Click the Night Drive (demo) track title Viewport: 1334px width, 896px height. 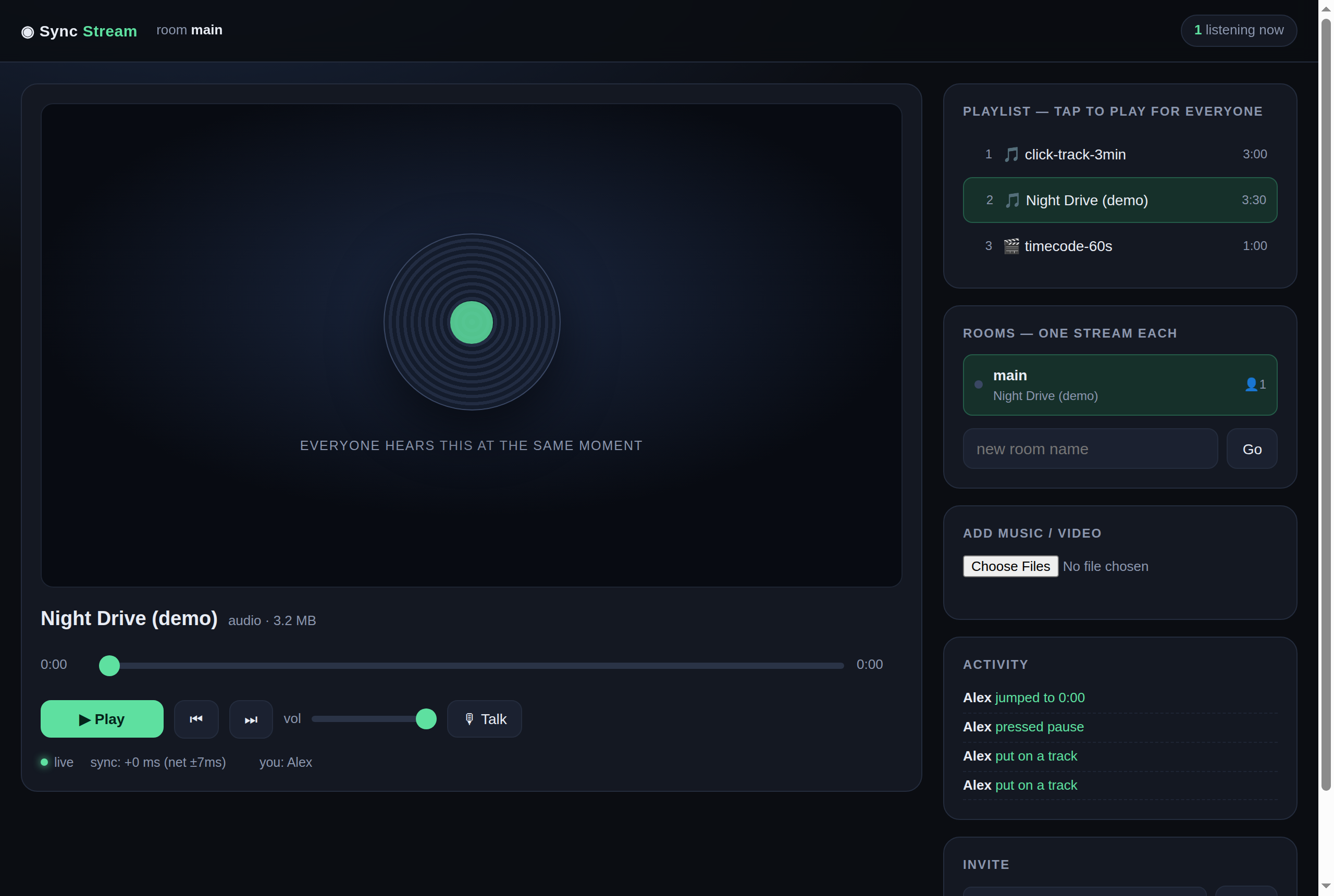coord(129,618)
